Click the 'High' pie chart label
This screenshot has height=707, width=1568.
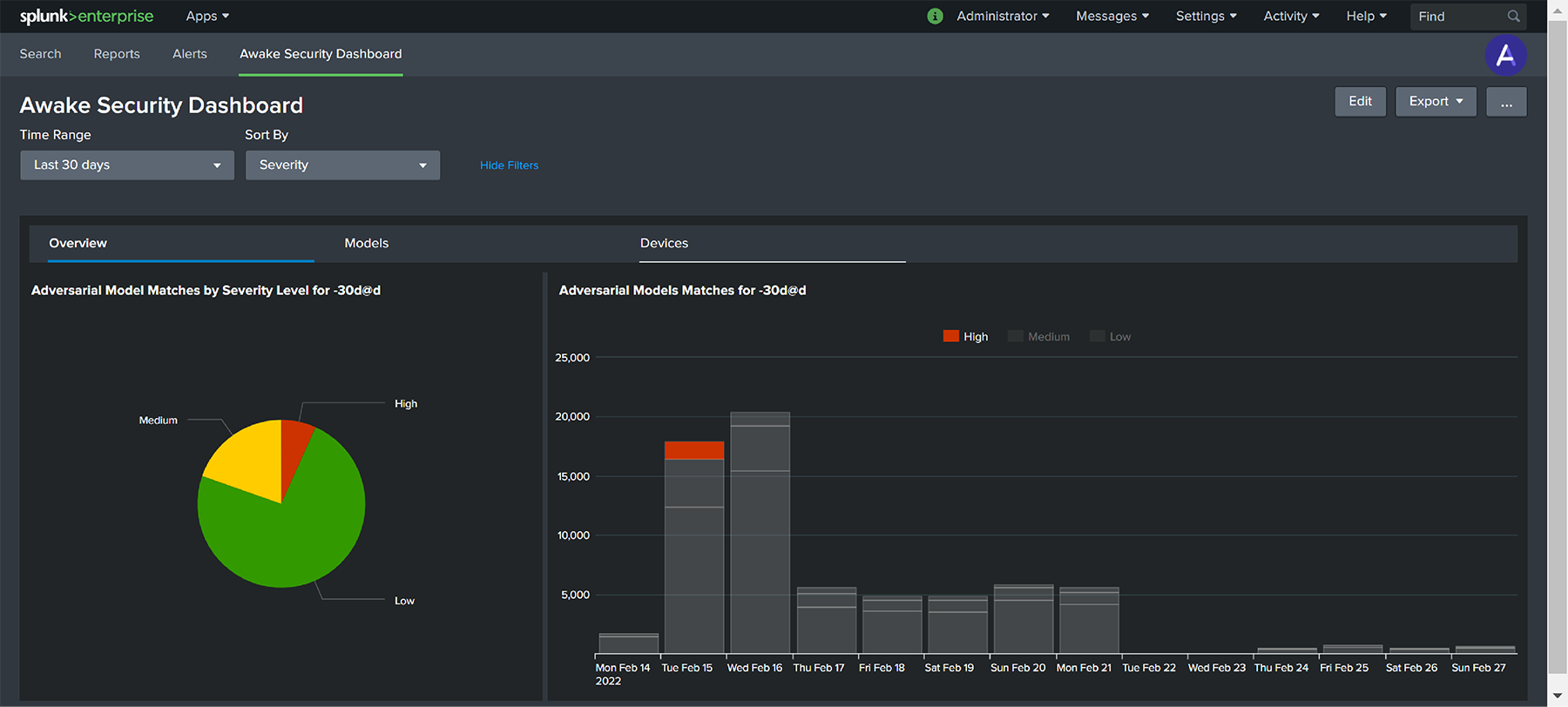pos(406,404)
